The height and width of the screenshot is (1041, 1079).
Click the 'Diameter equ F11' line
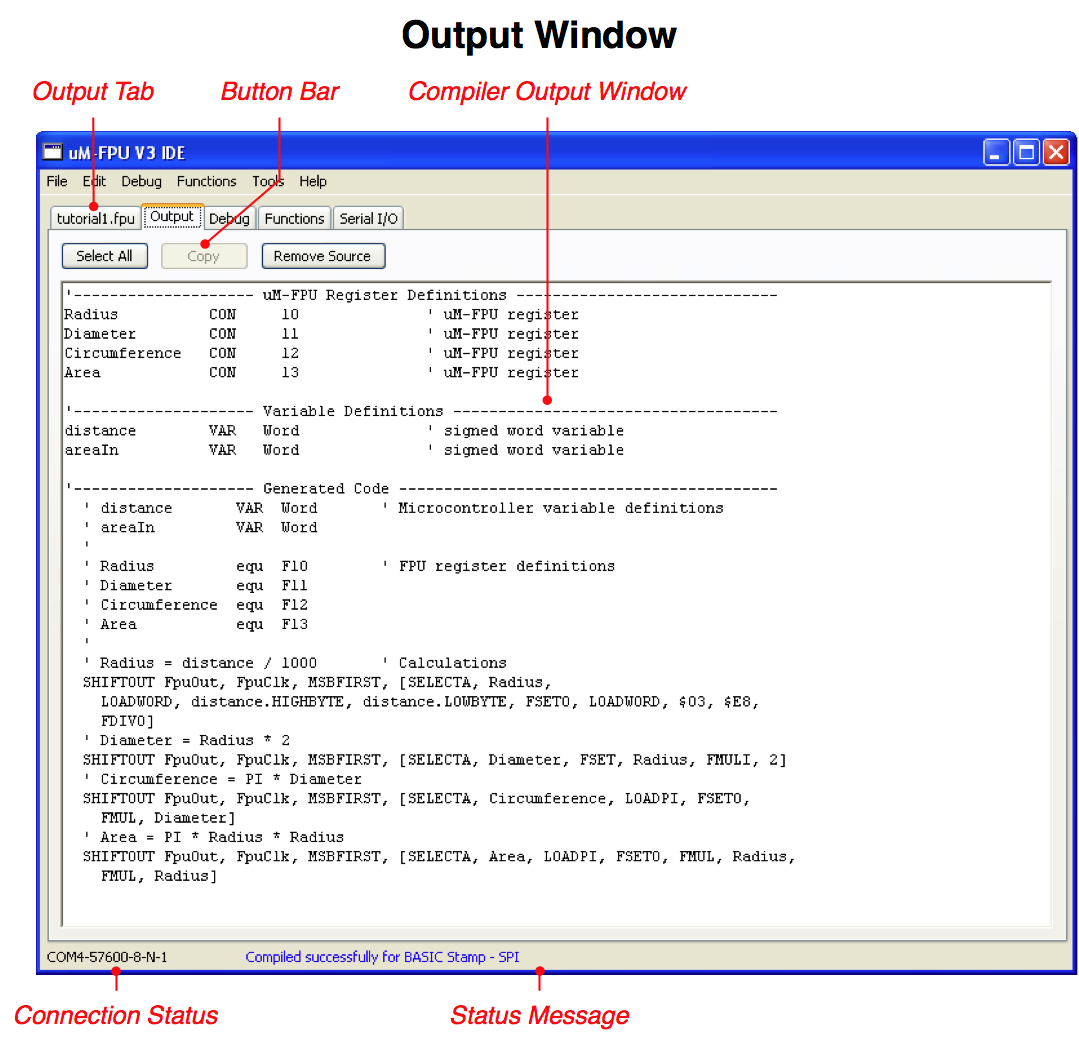[x=195, y=586]
